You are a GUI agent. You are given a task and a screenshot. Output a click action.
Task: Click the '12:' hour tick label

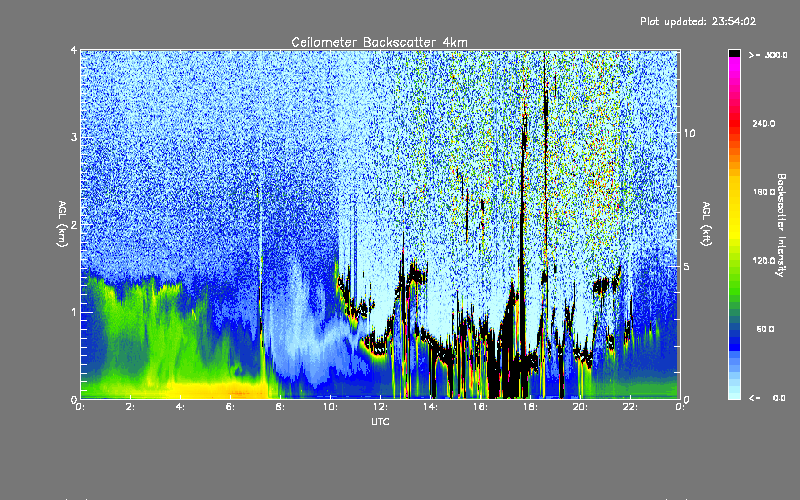380,407
